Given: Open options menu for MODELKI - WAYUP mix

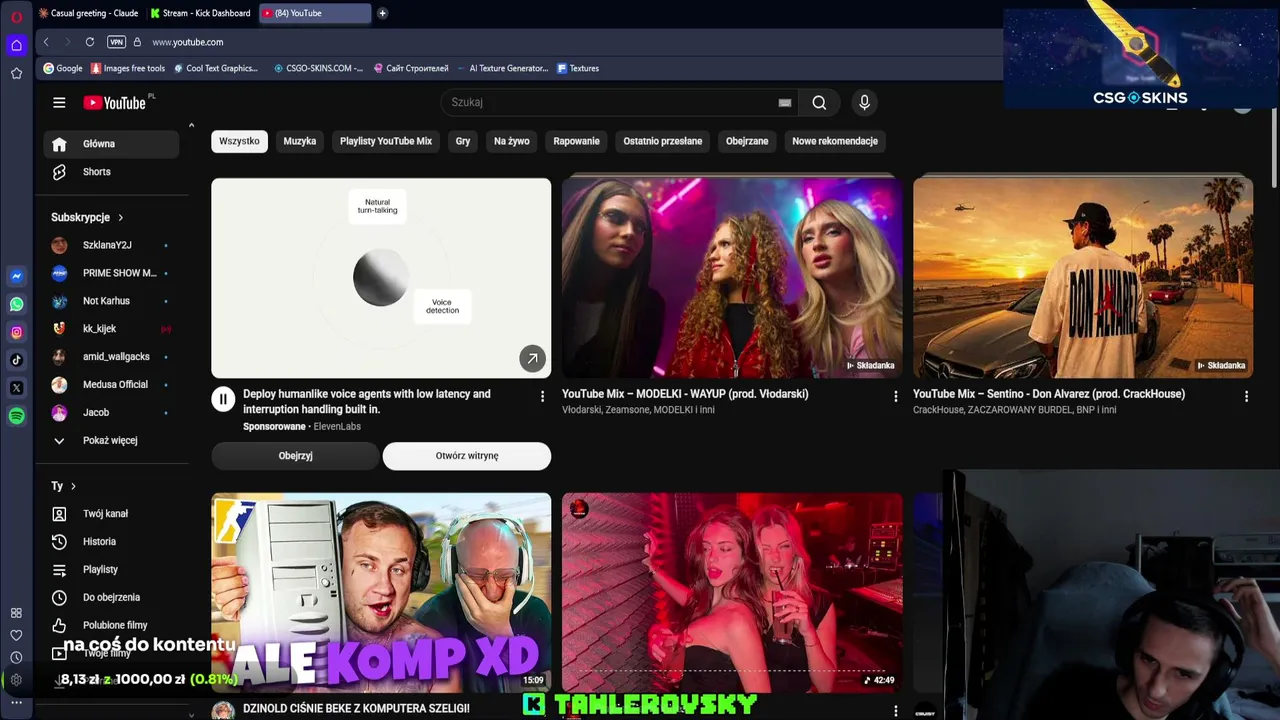Looking at the screenshot, I should pyautogui.click(x=895, y=397).
